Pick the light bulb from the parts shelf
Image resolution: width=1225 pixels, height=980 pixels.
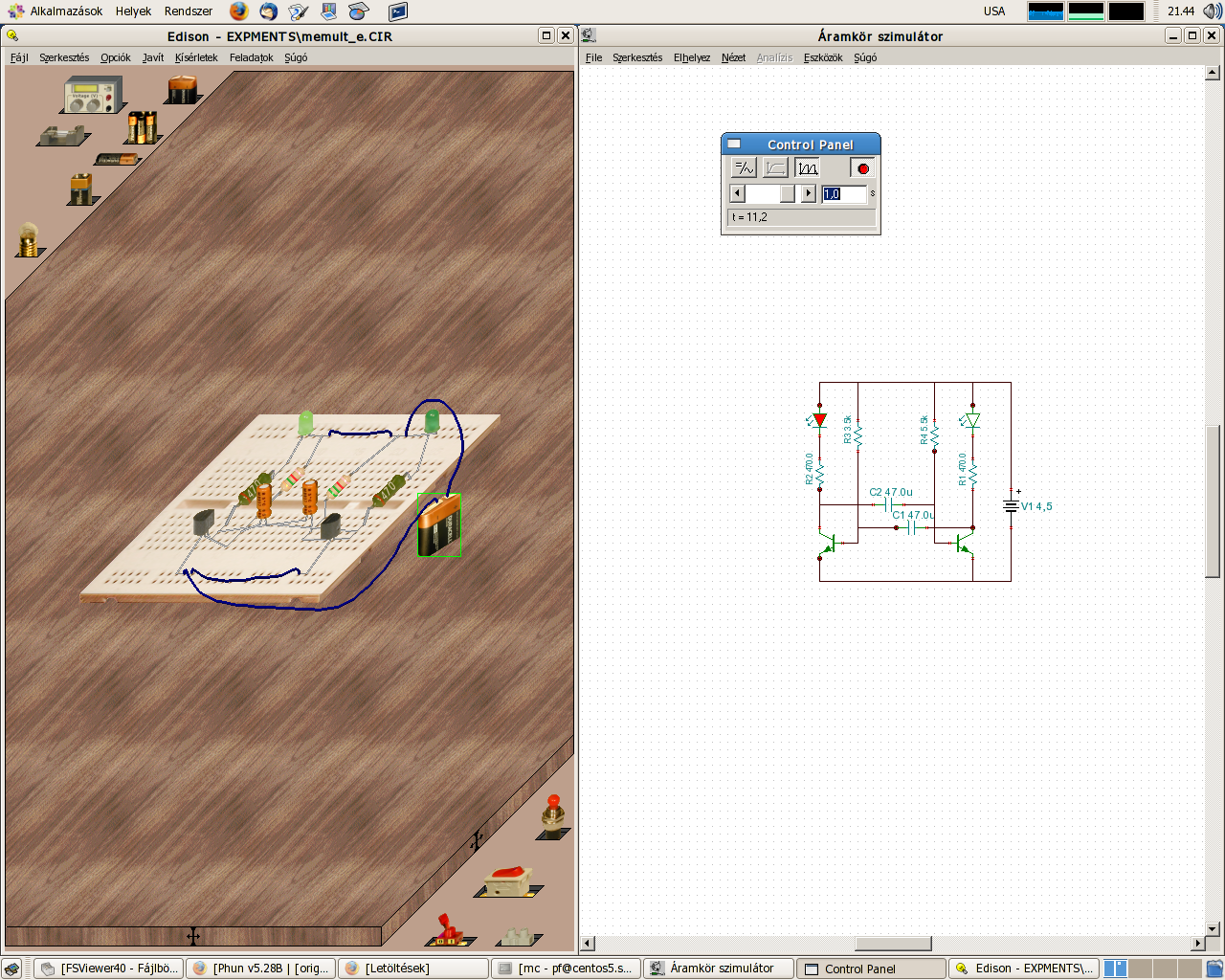(x=28, y=239)
